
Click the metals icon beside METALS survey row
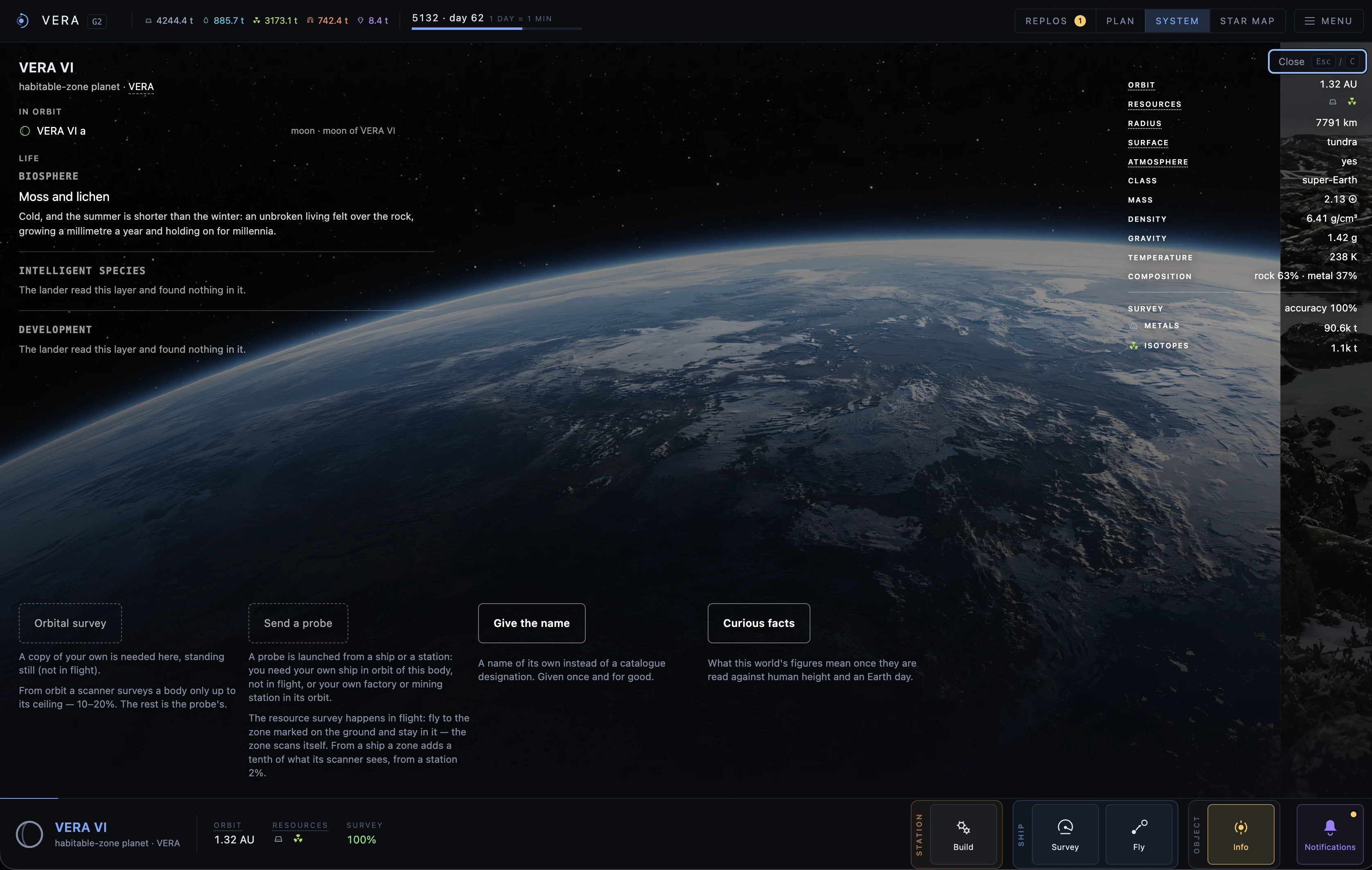1134,326
